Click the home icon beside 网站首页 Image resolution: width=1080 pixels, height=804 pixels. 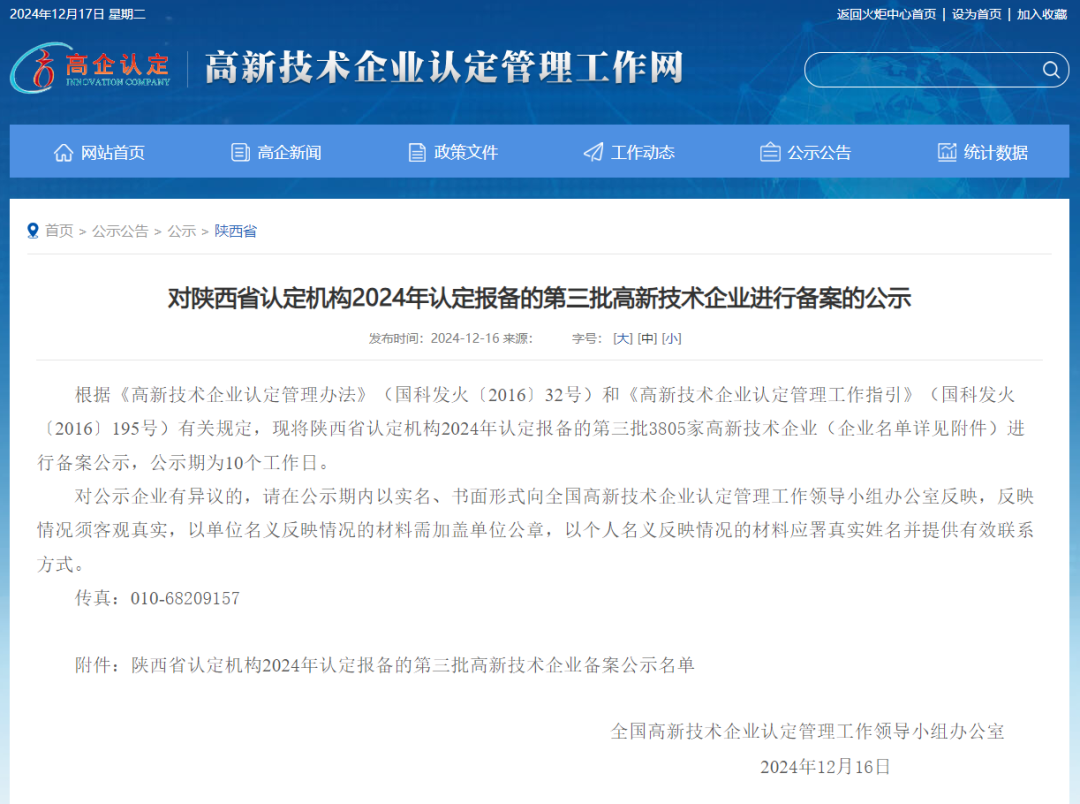[64, 152]
